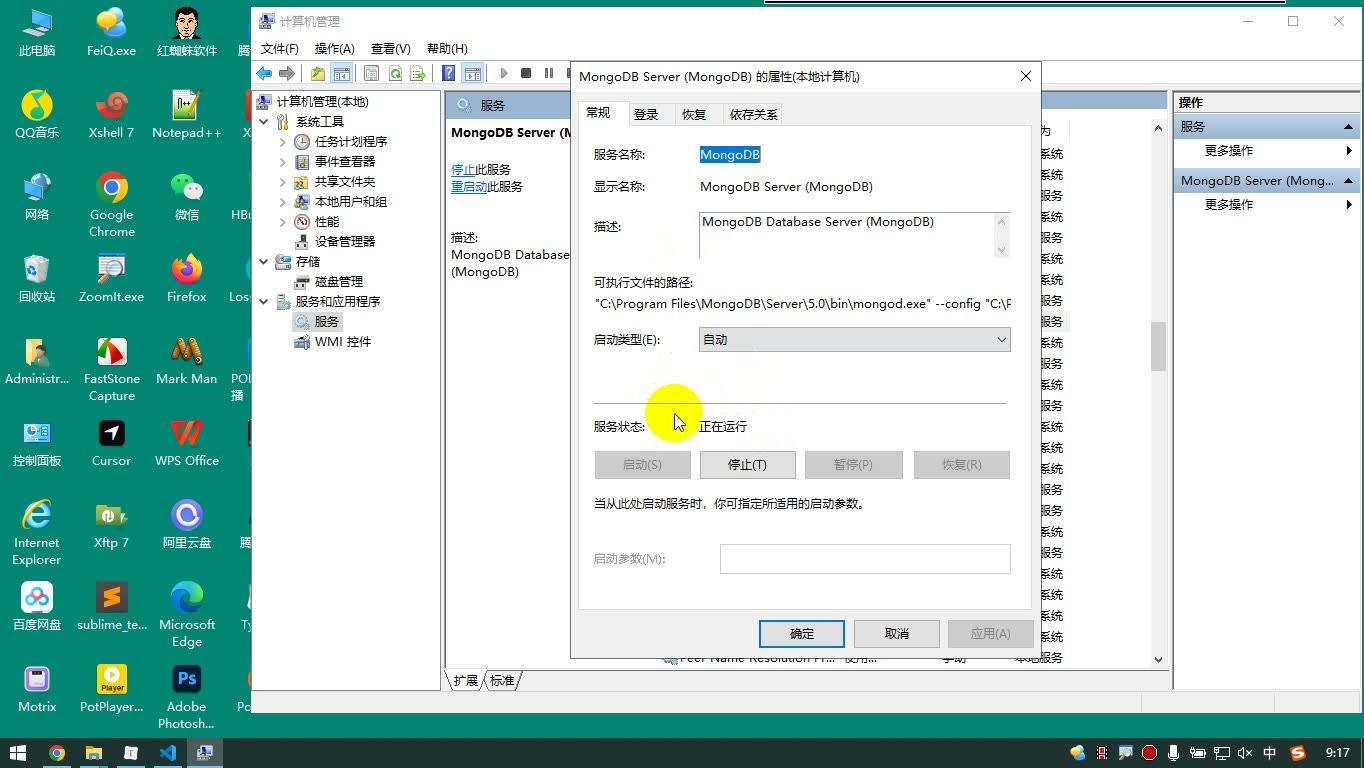Open the 查看(V) menu

(390, 48)
